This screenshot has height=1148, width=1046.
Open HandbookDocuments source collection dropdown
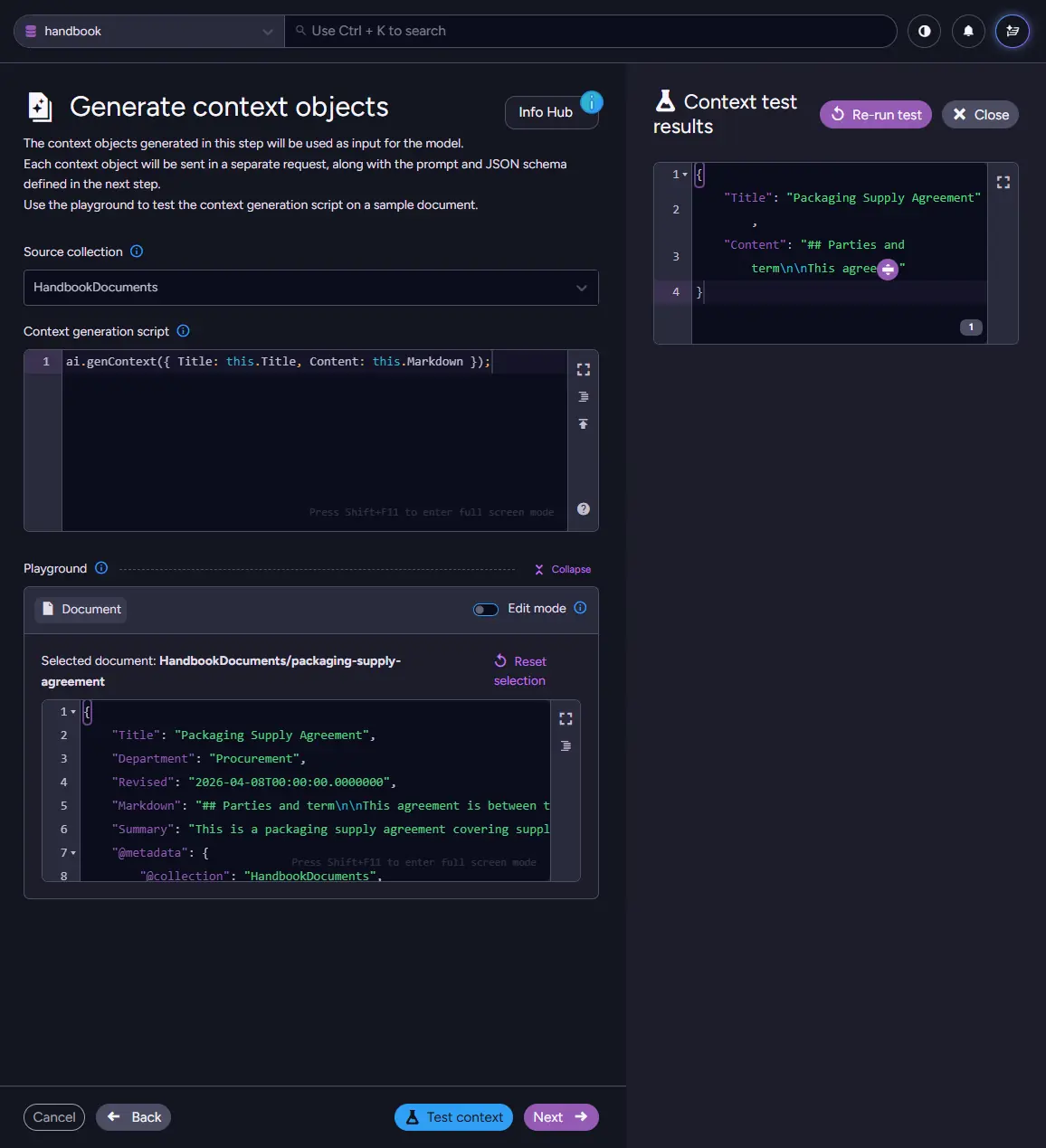tap(310, 288)
